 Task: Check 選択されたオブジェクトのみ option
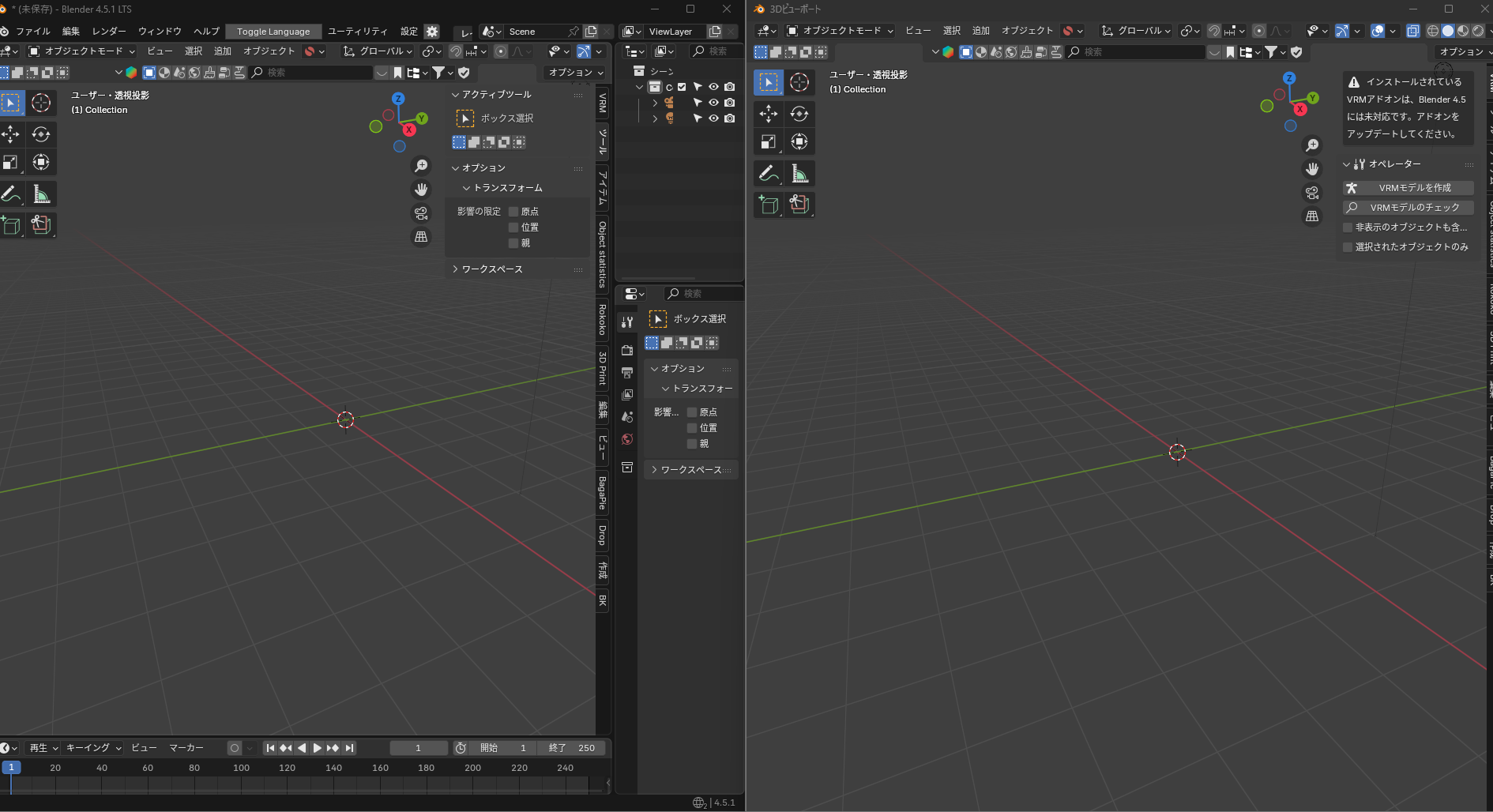[1348, 247]
